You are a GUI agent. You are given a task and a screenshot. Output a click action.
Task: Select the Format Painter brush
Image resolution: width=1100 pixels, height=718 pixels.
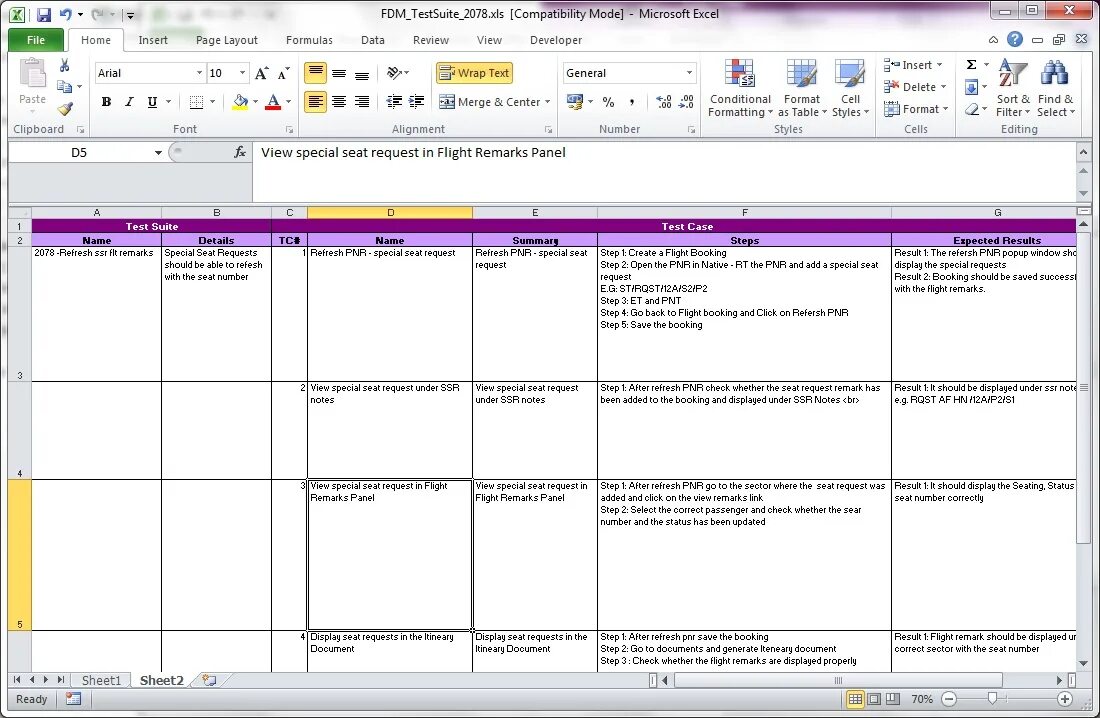click(65, 109)
